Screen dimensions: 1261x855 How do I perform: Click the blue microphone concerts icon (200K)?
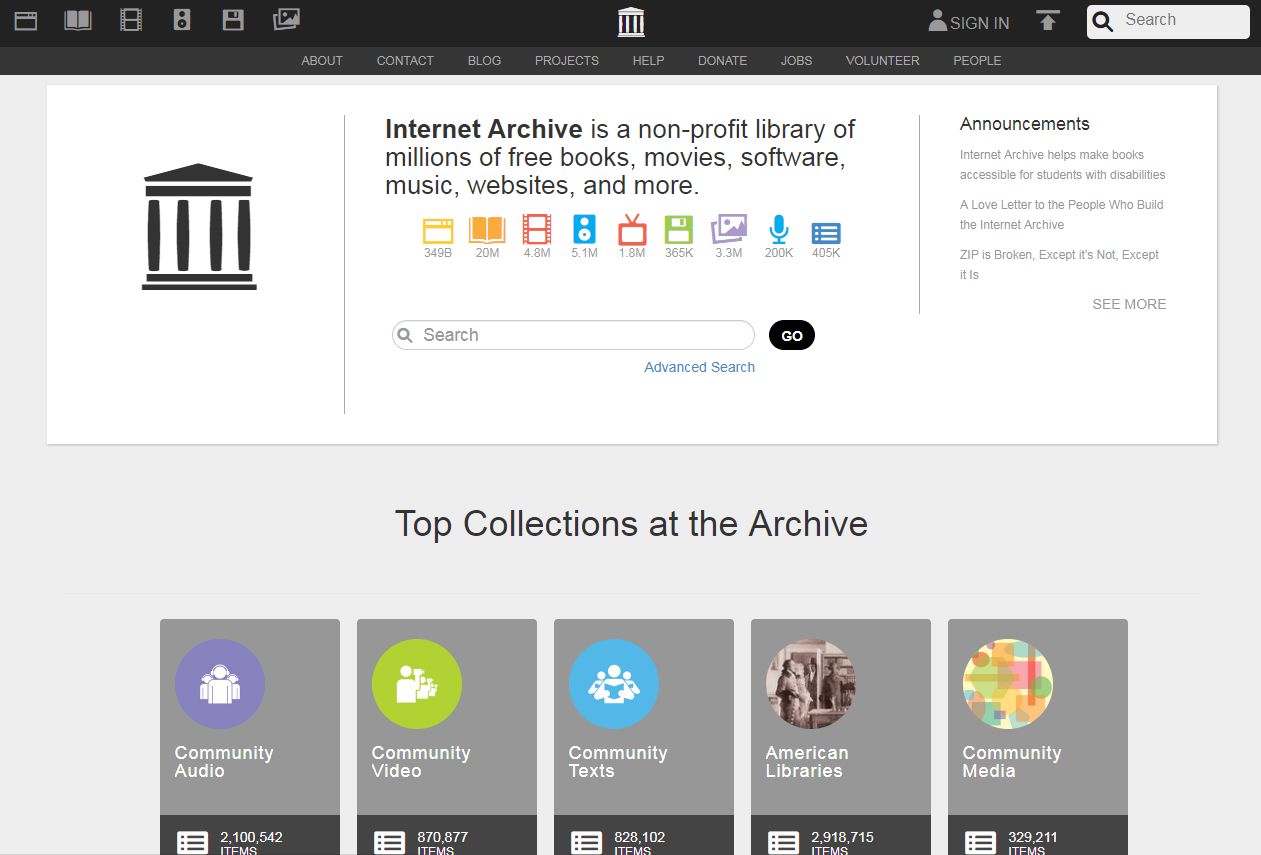[x=779, y=230]
